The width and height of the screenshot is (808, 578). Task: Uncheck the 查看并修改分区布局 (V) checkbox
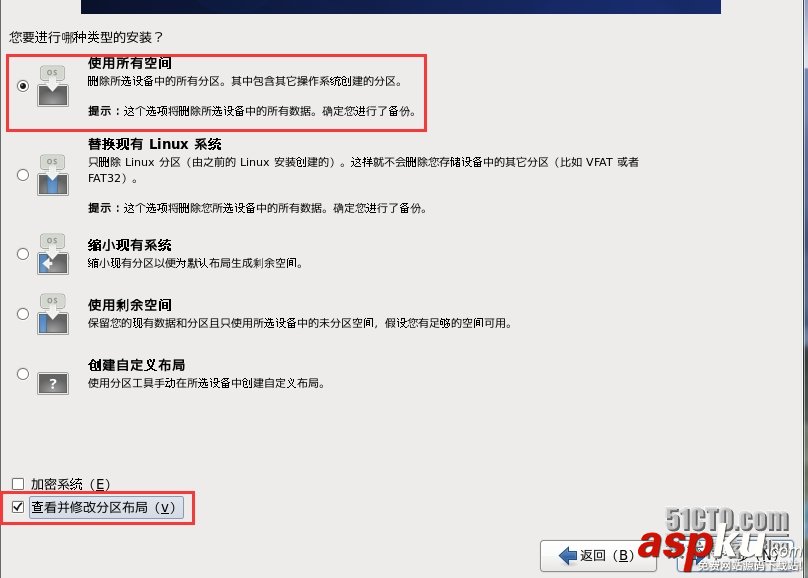coord(18,507)
